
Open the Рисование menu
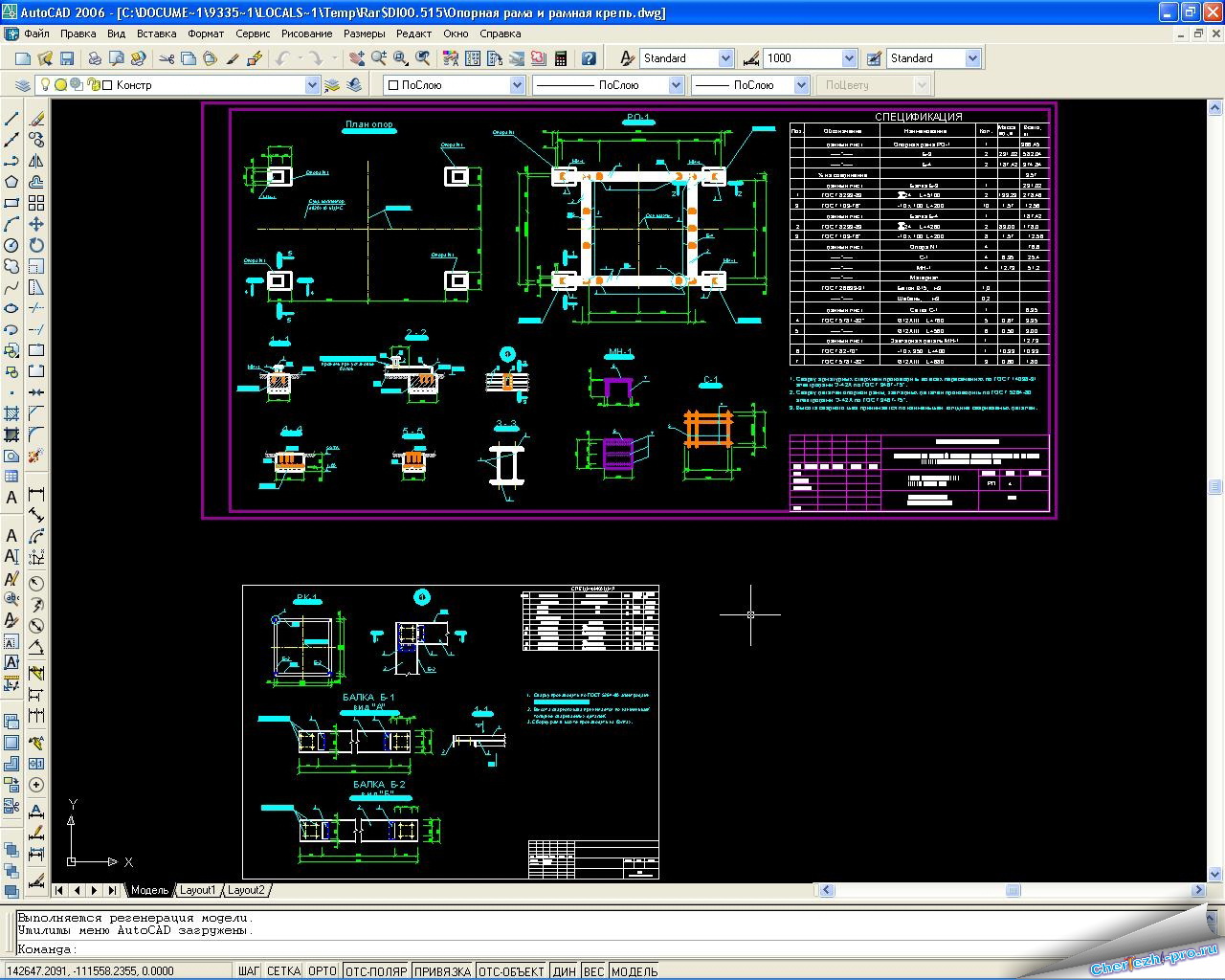306,33
